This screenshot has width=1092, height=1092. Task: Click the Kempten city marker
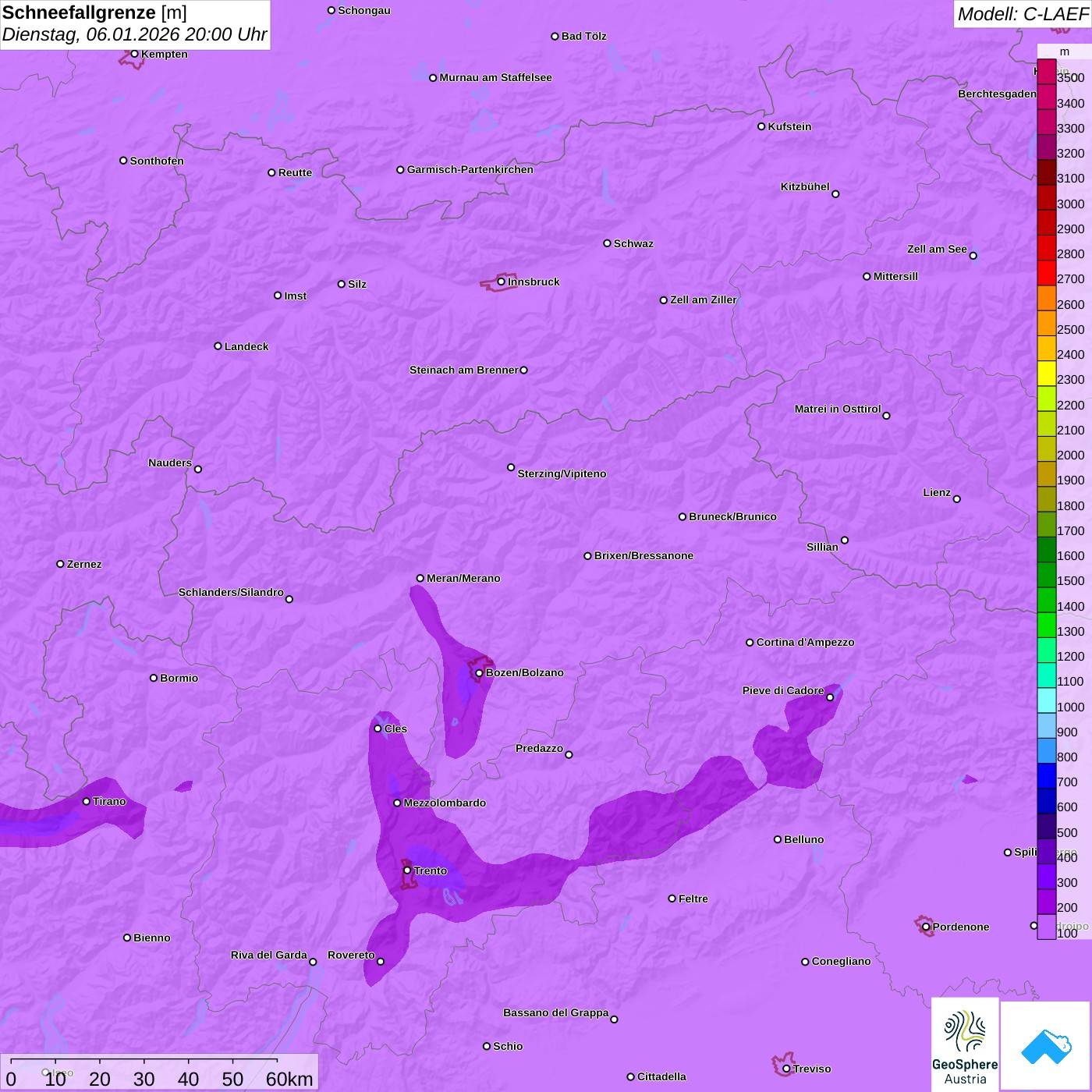(134, 54)
